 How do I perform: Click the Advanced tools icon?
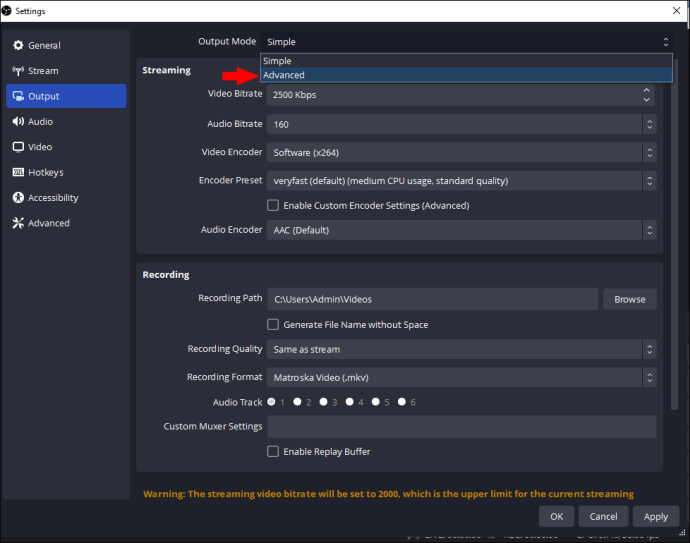pos(18,223)
